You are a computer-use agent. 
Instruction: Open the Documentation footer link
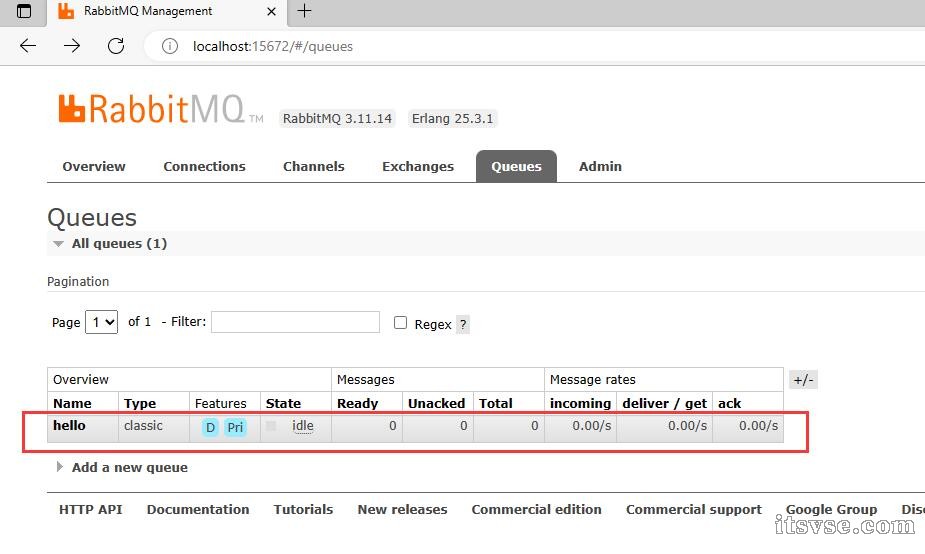(x=198, y=509)
